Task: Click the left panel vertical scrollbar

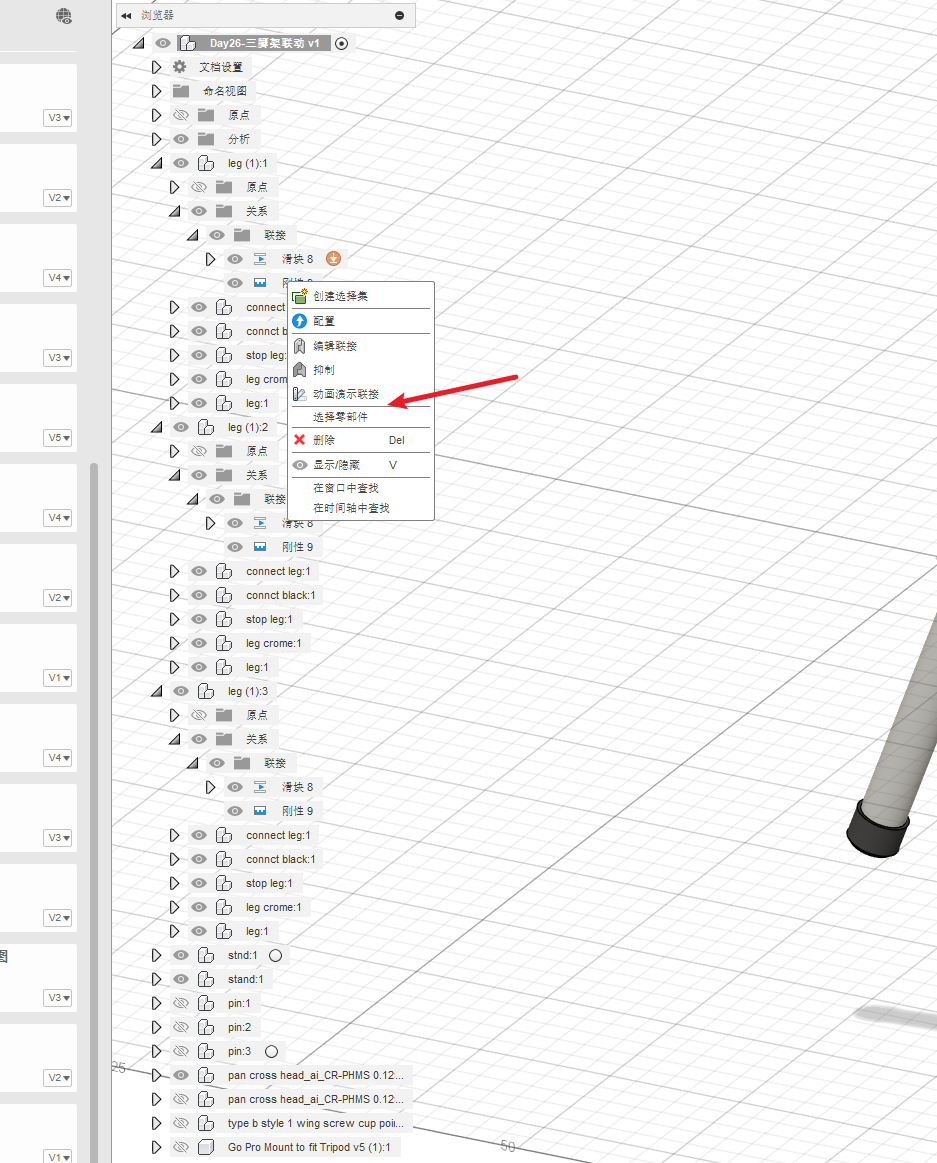Action: tap(94, 700)
